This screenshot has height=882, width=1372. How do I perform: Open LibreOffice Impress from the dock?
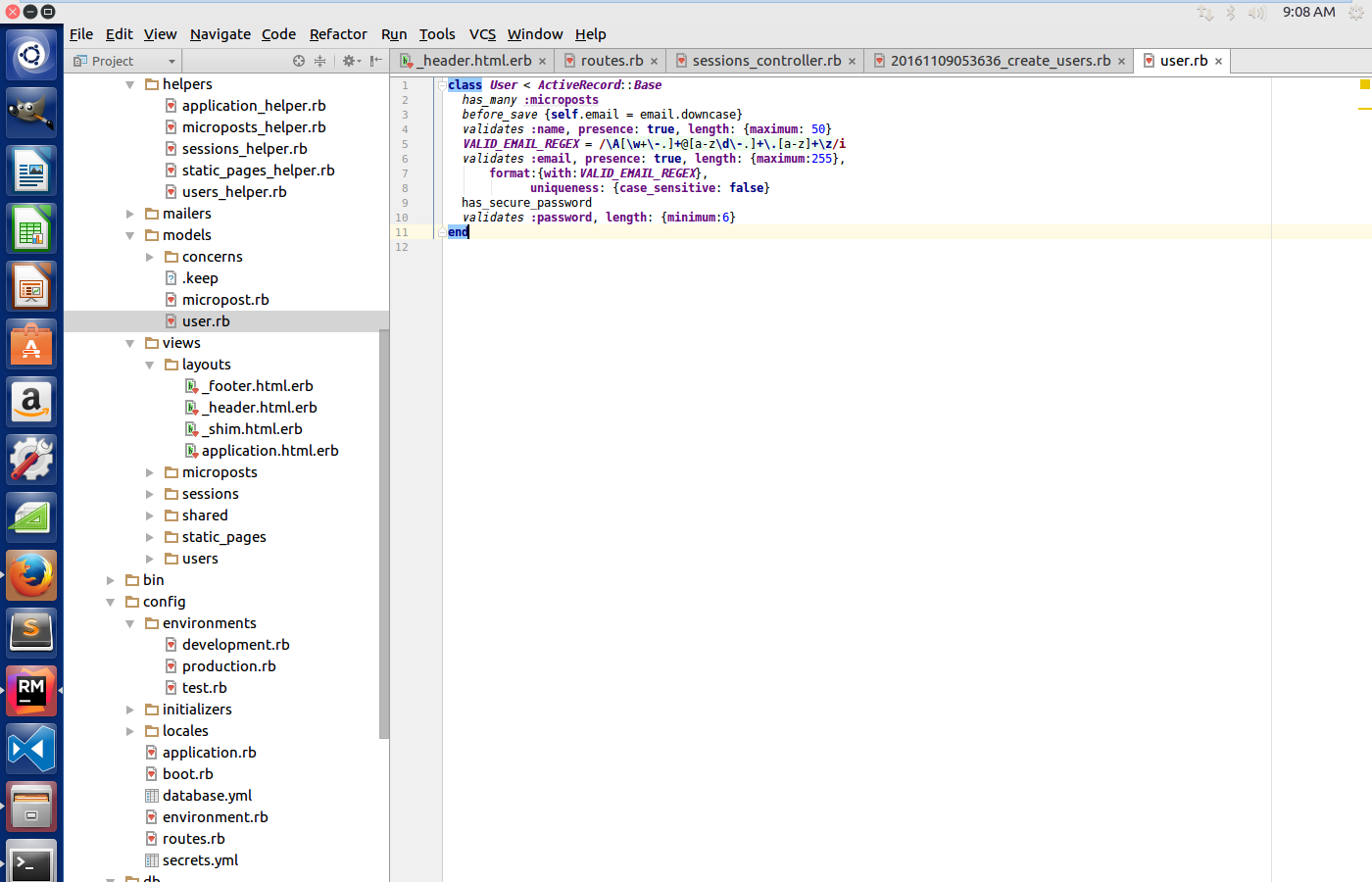pos(31,286)
